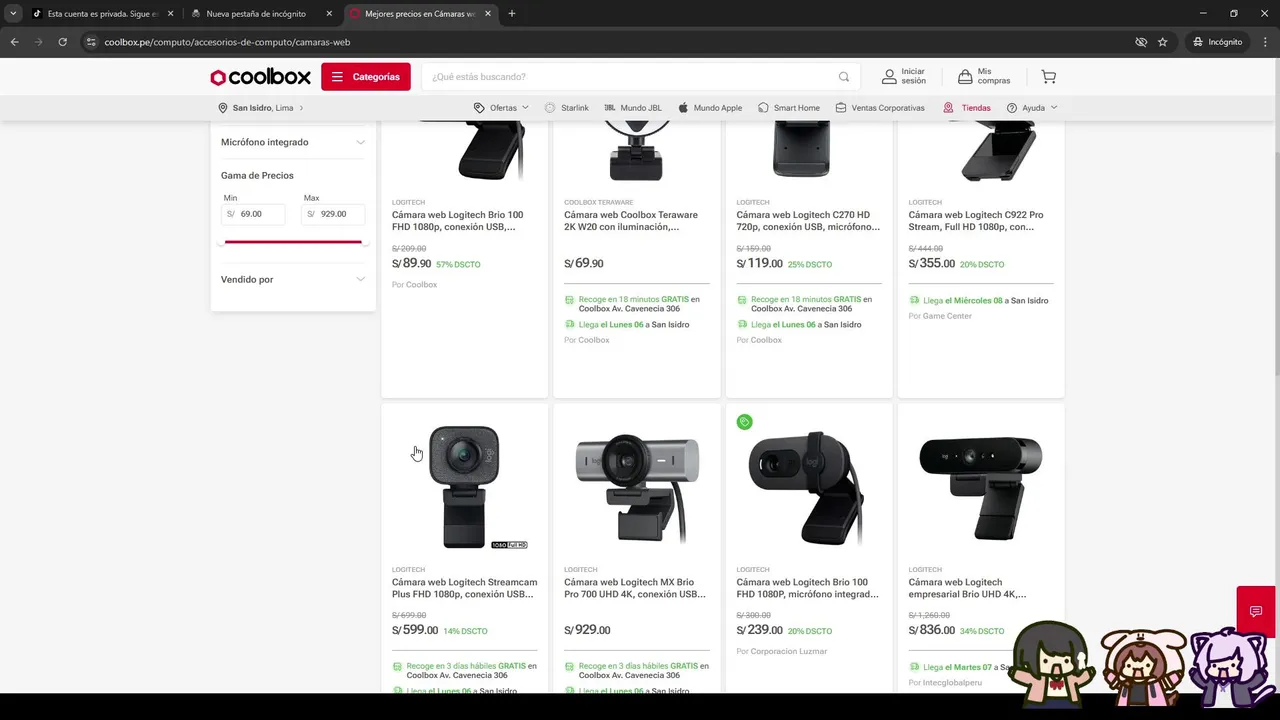Screen dimensions: 1280x720
Task: Click the green pickup store icon under Coolbox Teraware
Action: coord(569,299)
